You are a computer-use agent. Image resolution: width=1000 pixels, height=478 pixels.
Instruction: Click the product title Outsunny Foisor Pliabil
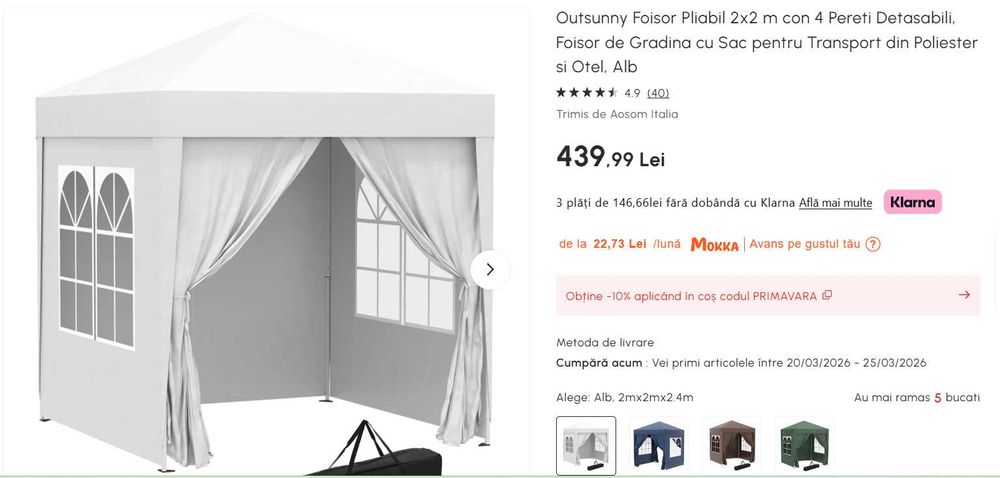pyautogui.click(x=767, y=43)
